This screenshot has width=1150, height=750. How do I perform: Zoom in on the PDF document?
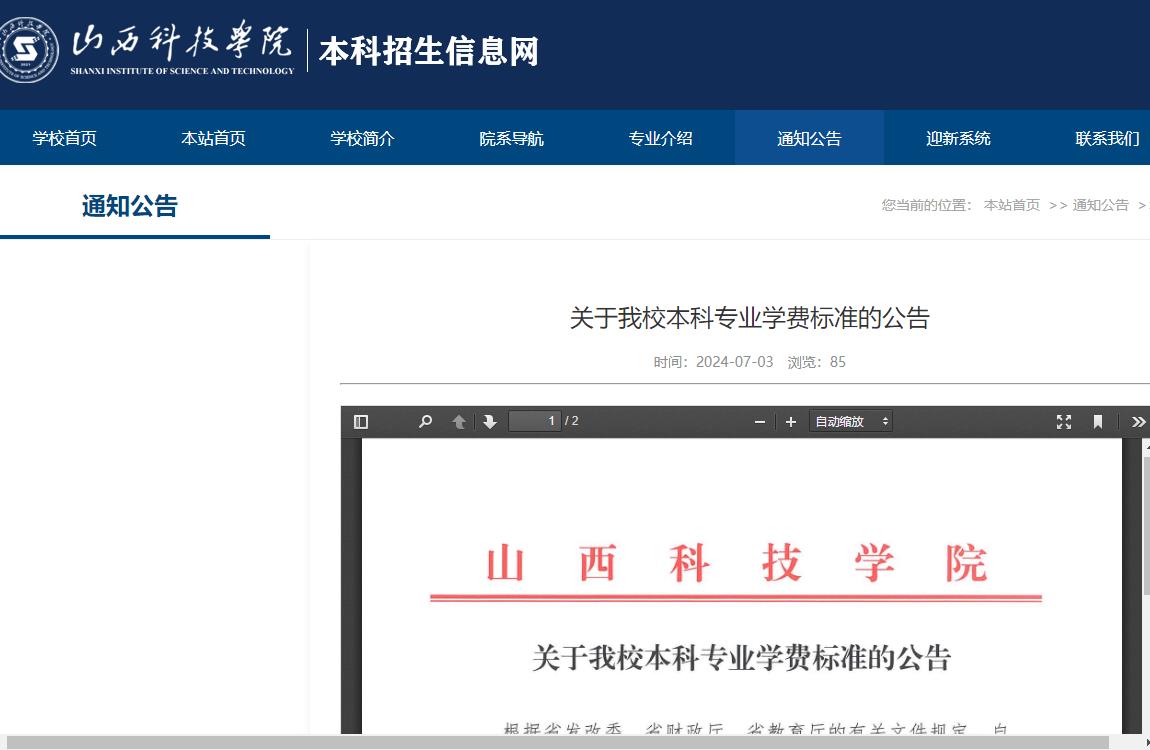point(790,421)
